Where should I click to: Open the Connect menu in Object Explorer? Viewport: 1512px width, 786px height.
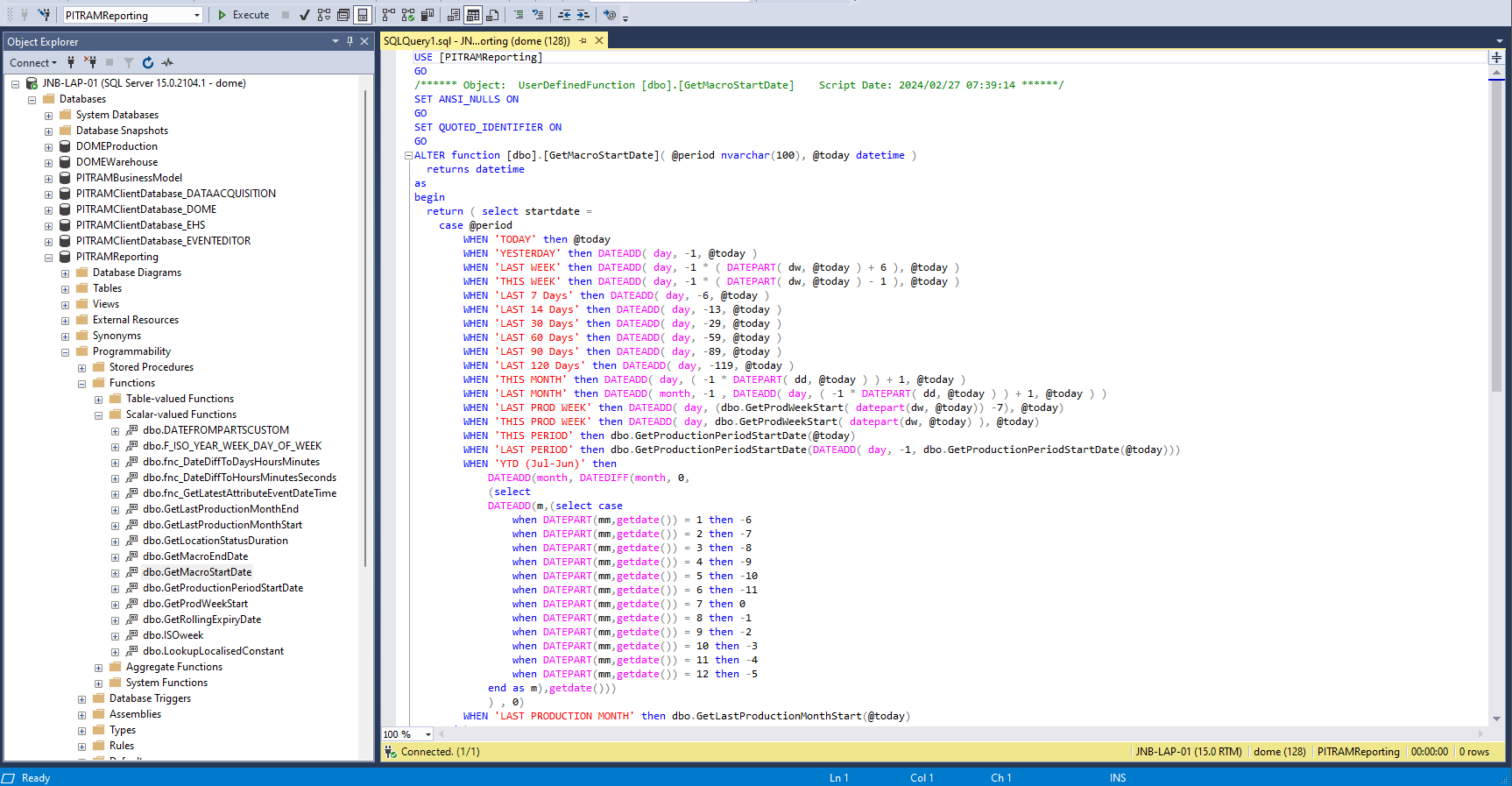[x=32, y=62]
